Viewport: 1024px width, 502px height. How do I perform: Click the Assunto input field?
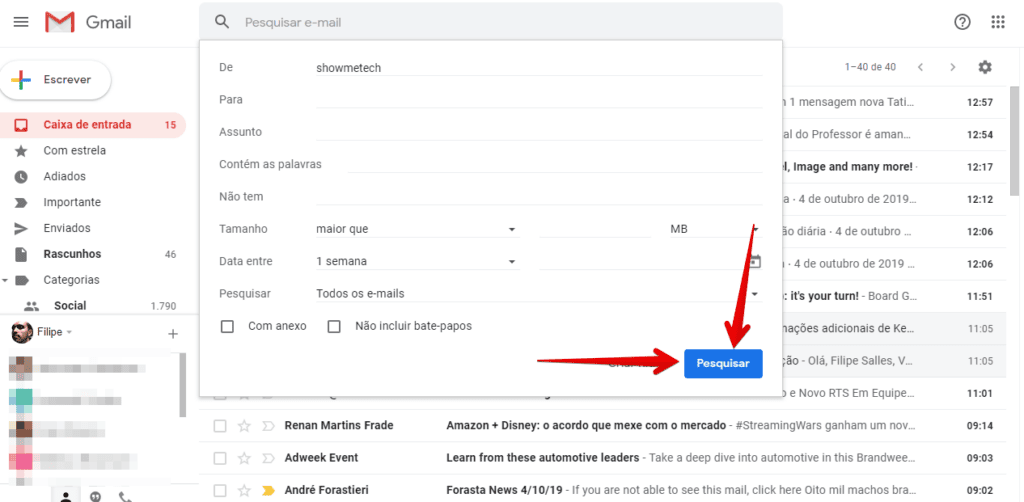539,132
